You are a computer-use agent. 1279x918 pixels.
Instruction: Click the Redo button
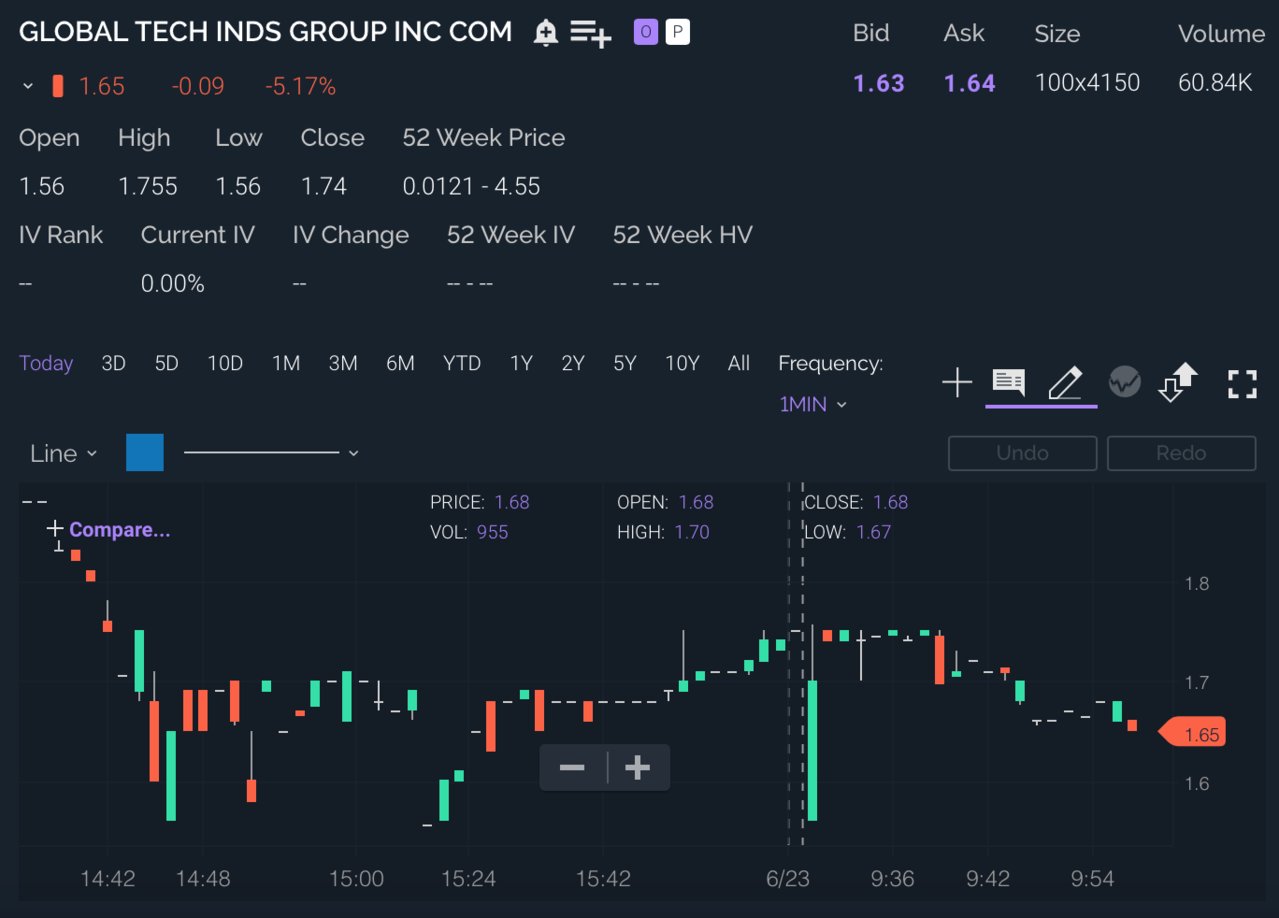pyautogui.click(x=1181, y=453)
